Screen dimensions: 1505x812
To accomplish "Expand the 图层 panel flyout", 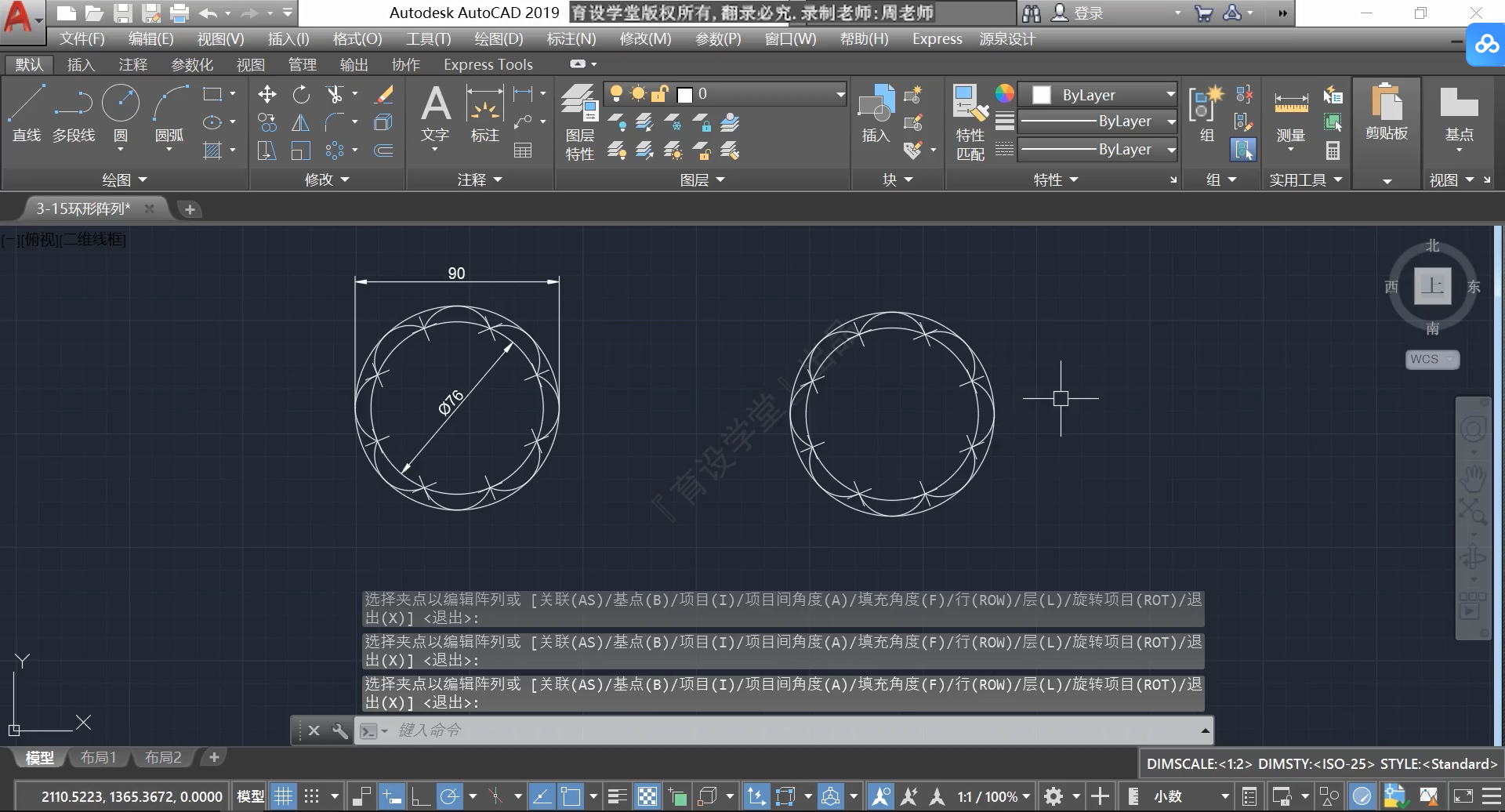I will (x=702, y=179).
